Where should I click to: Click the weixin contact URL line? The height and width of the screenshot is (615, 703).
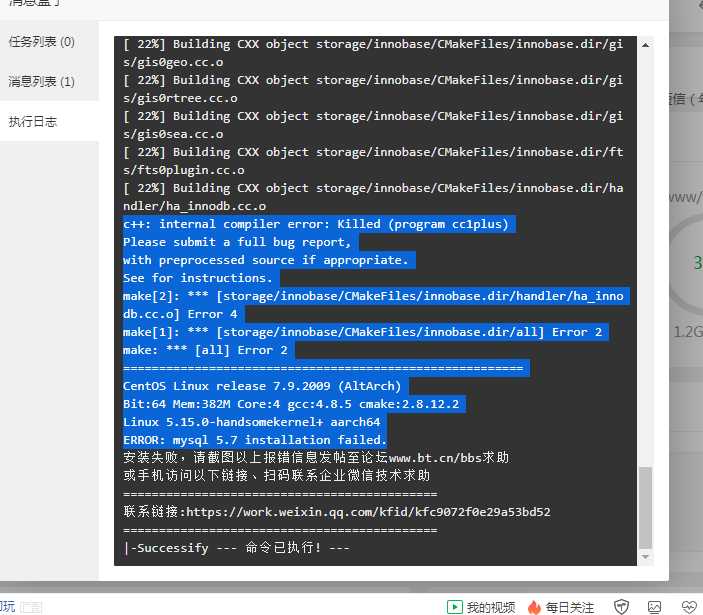pyautogui.click(x=337, y=512)
